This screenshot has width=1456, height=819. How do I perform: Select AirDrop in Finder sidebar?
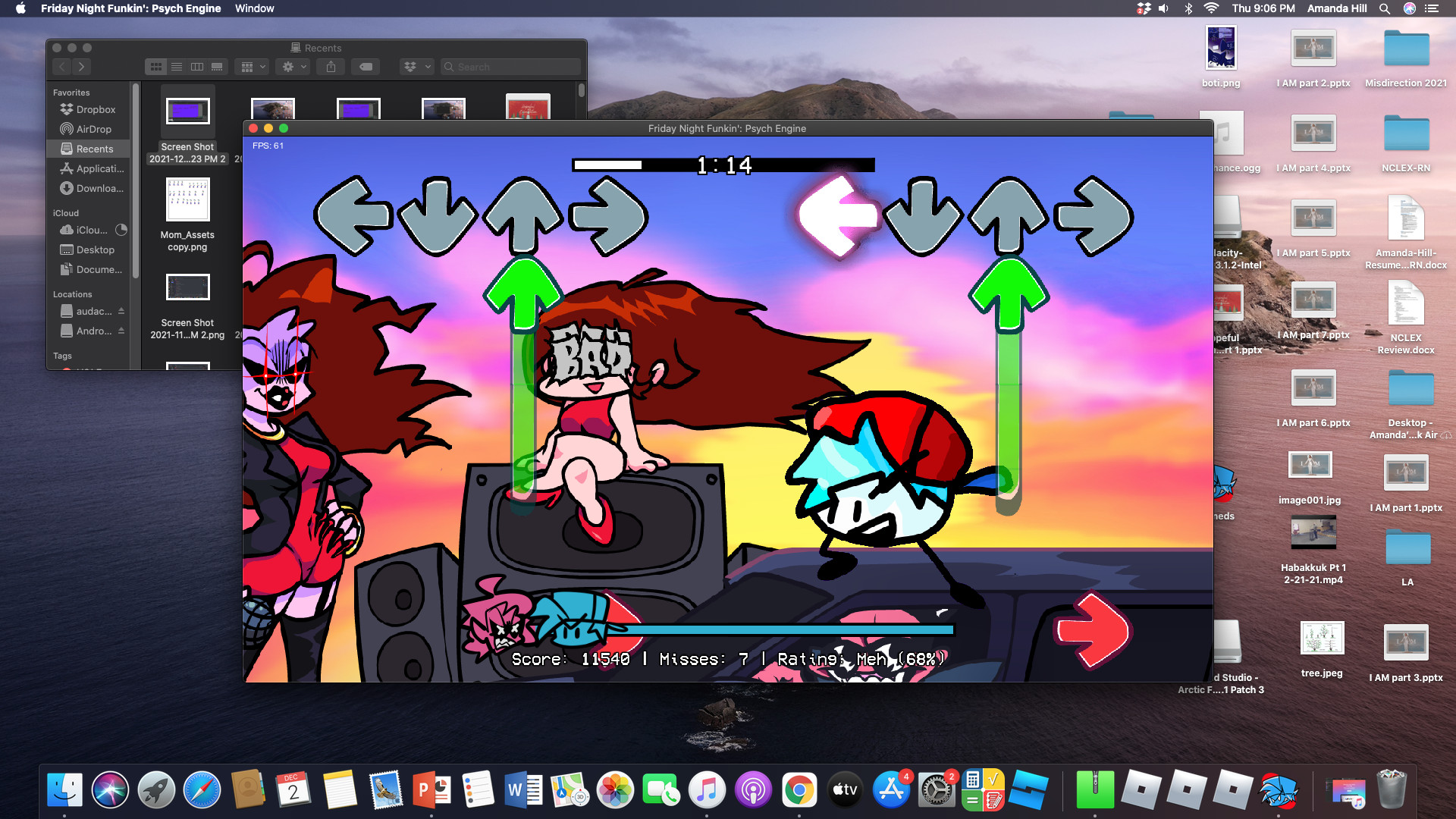pyautogui.click(x=93, y=129)
